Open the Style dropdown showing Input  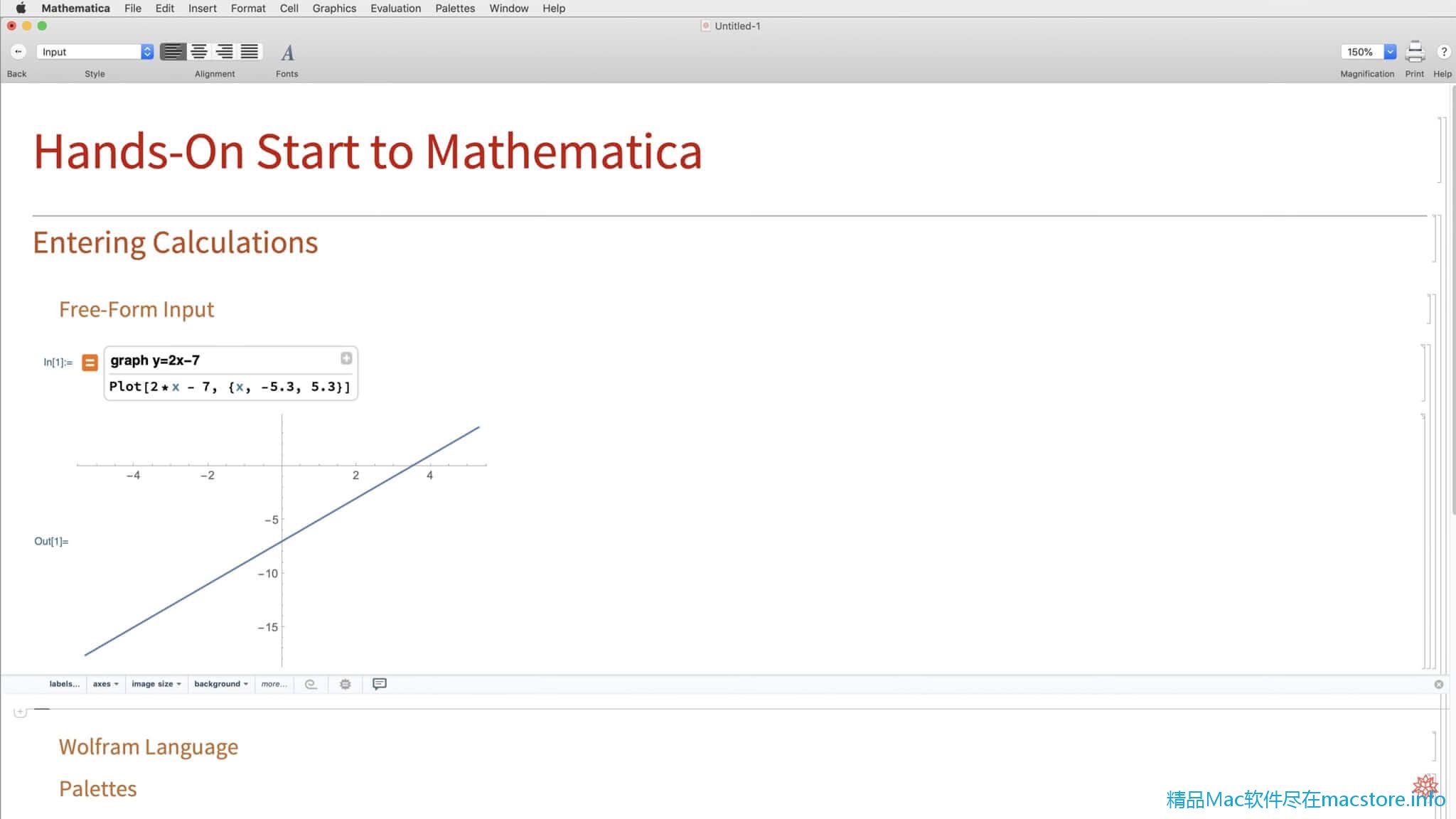[x=95, y=52]
